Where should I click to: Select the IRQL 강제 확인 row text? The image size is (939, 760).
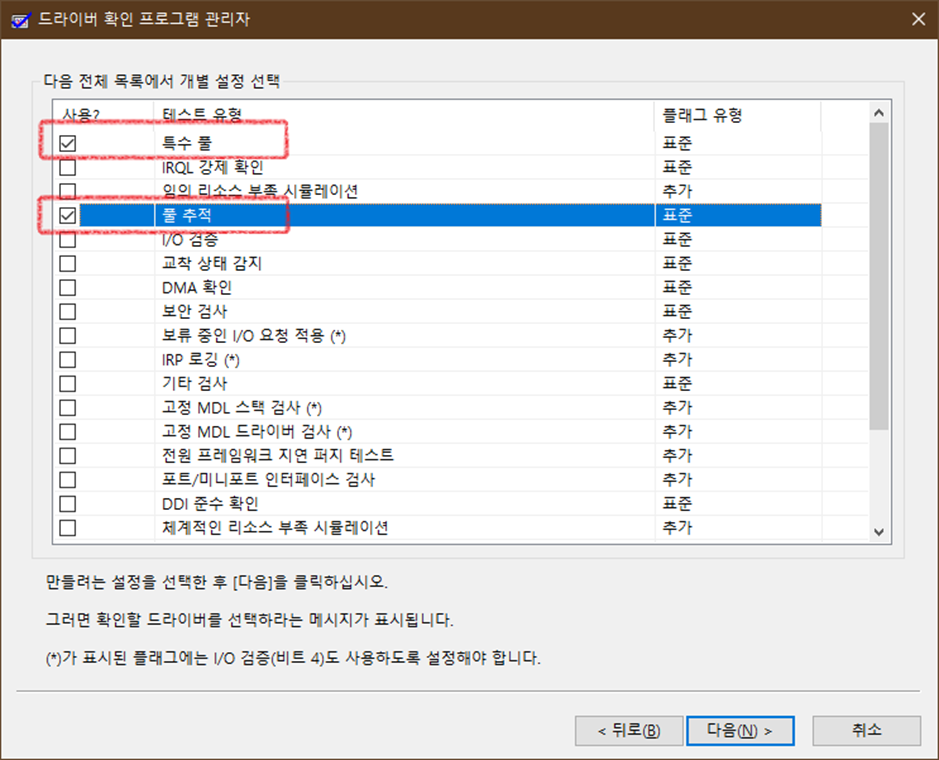pos(213,167)
